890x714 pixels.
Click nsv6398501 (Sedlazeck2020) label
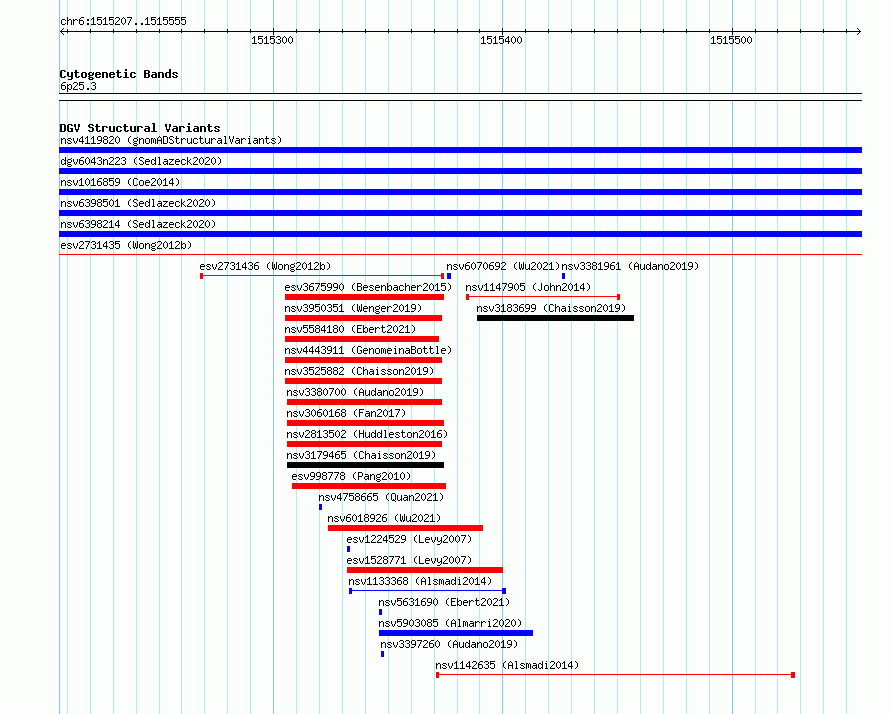138,203
